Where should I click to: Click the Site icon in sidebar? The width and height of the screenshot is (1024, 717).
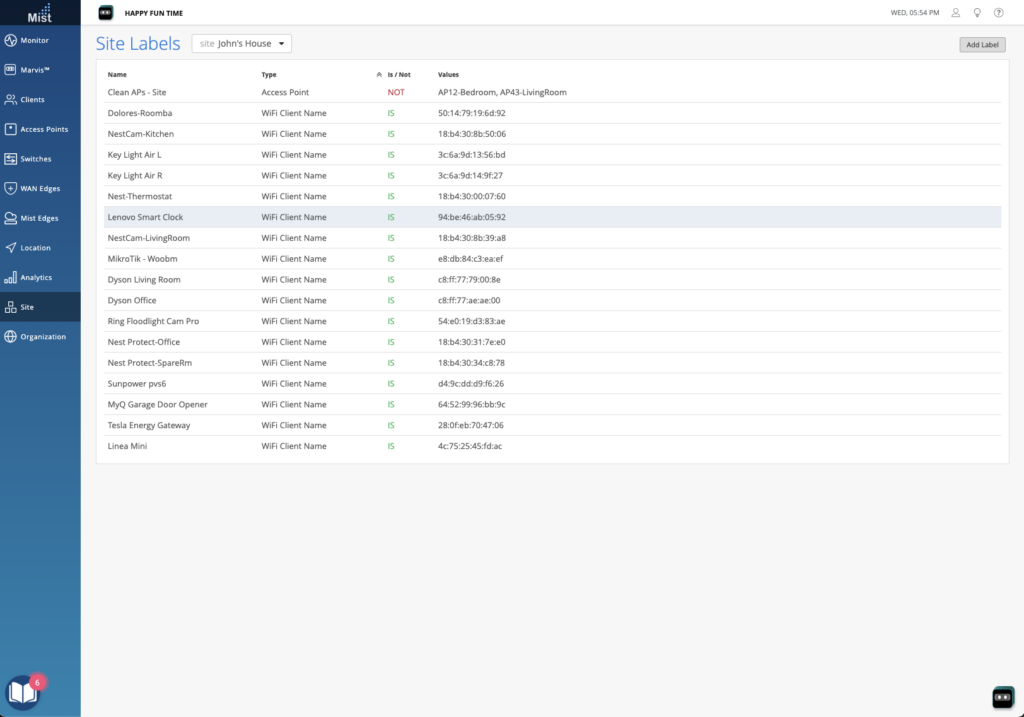click(10, 307)
